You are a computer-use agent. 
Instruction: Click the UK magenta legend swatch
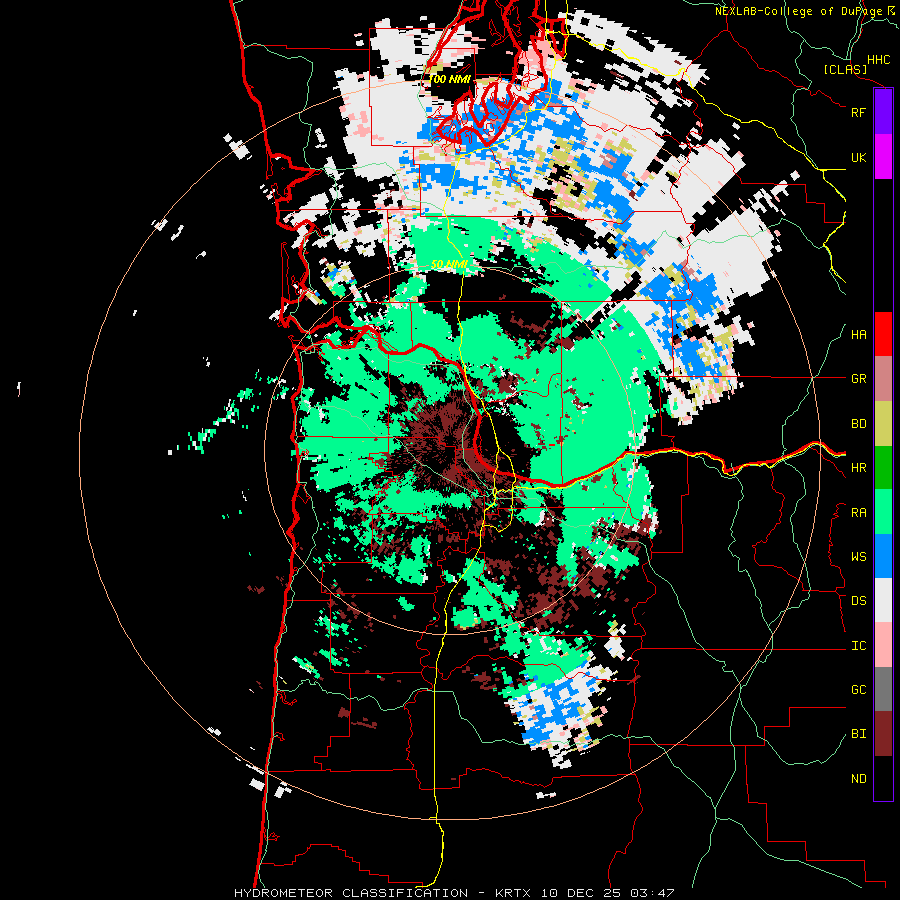click(883, 157)
